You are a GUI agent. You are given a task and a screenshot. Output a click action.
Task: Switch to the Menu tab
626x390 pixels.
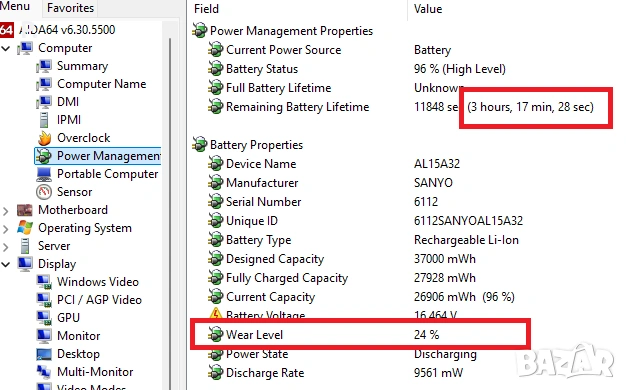click(x=15, y=6)
